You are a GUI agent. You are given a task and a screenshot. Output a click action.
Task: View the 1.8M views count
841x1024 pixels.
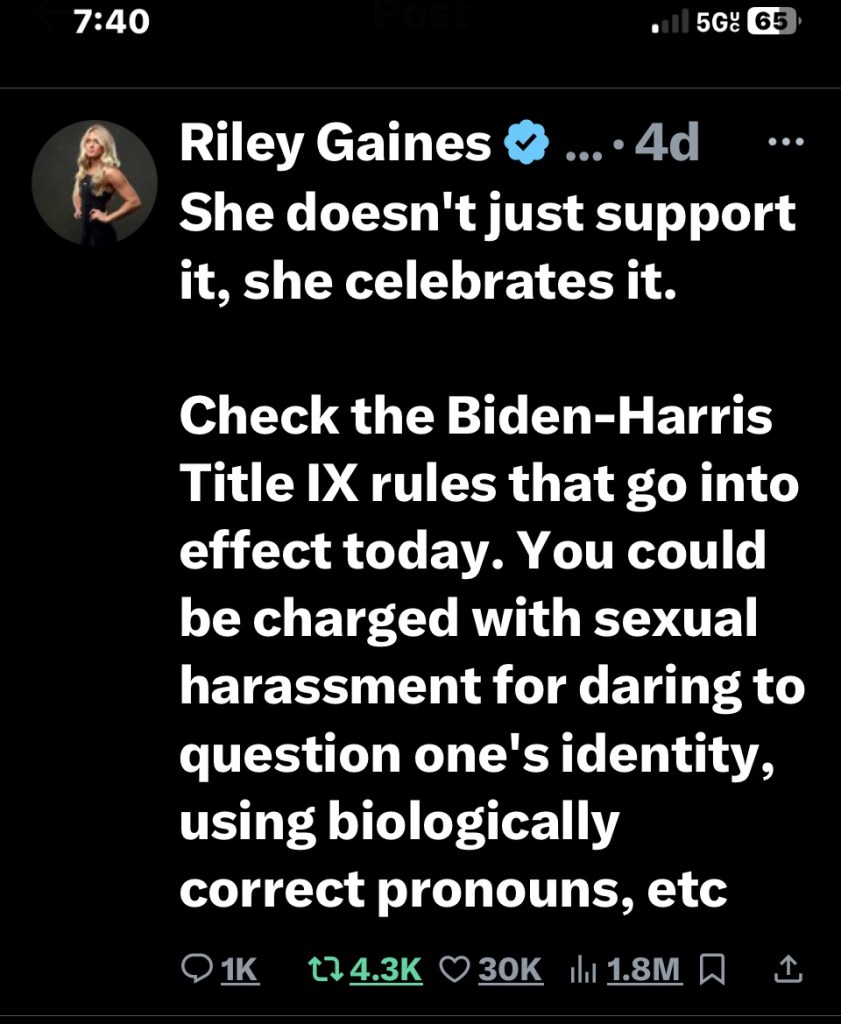point(644,968)
